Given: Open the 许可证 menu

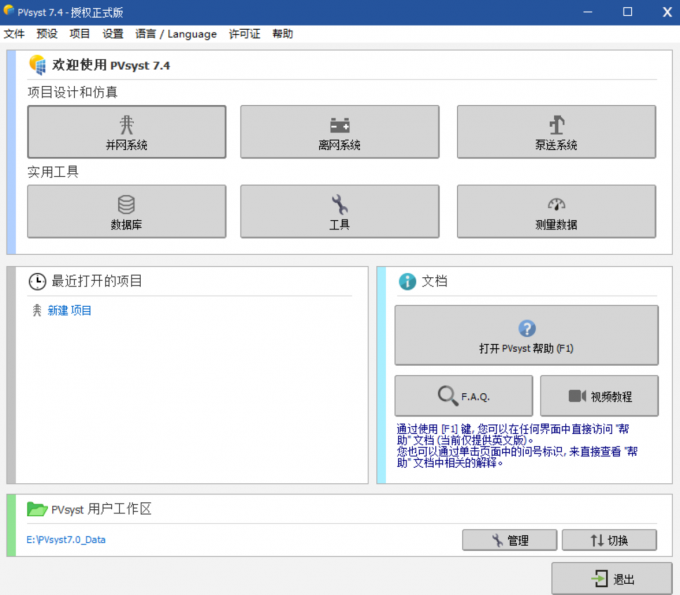Looking at the screenshot, I should [245, 34].
